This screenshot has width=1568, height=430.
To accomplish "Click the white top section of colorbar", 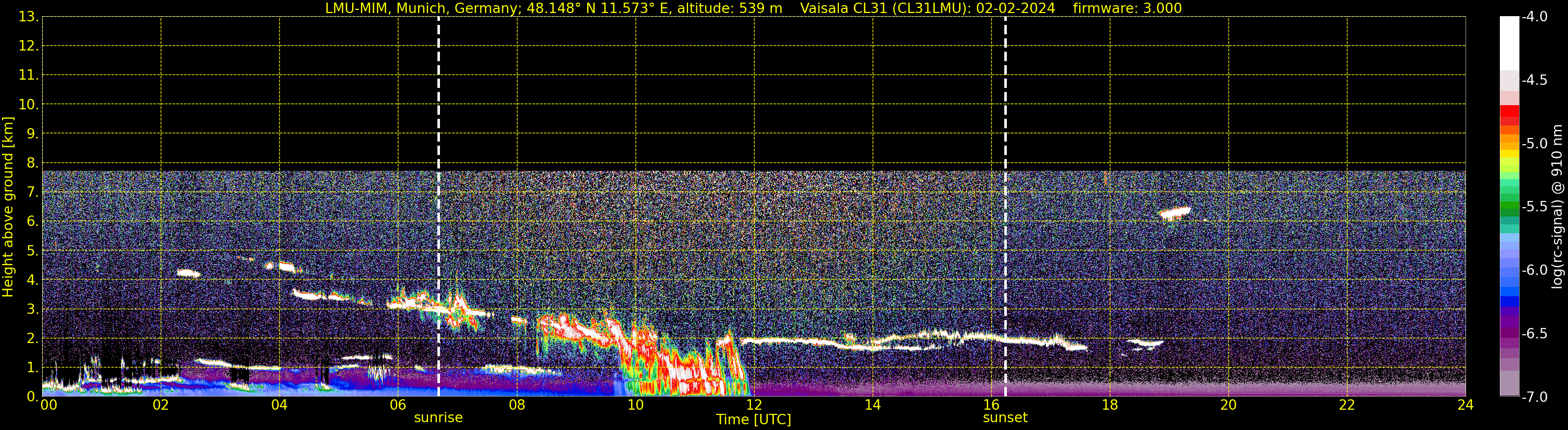I will tap(1509, 43).
